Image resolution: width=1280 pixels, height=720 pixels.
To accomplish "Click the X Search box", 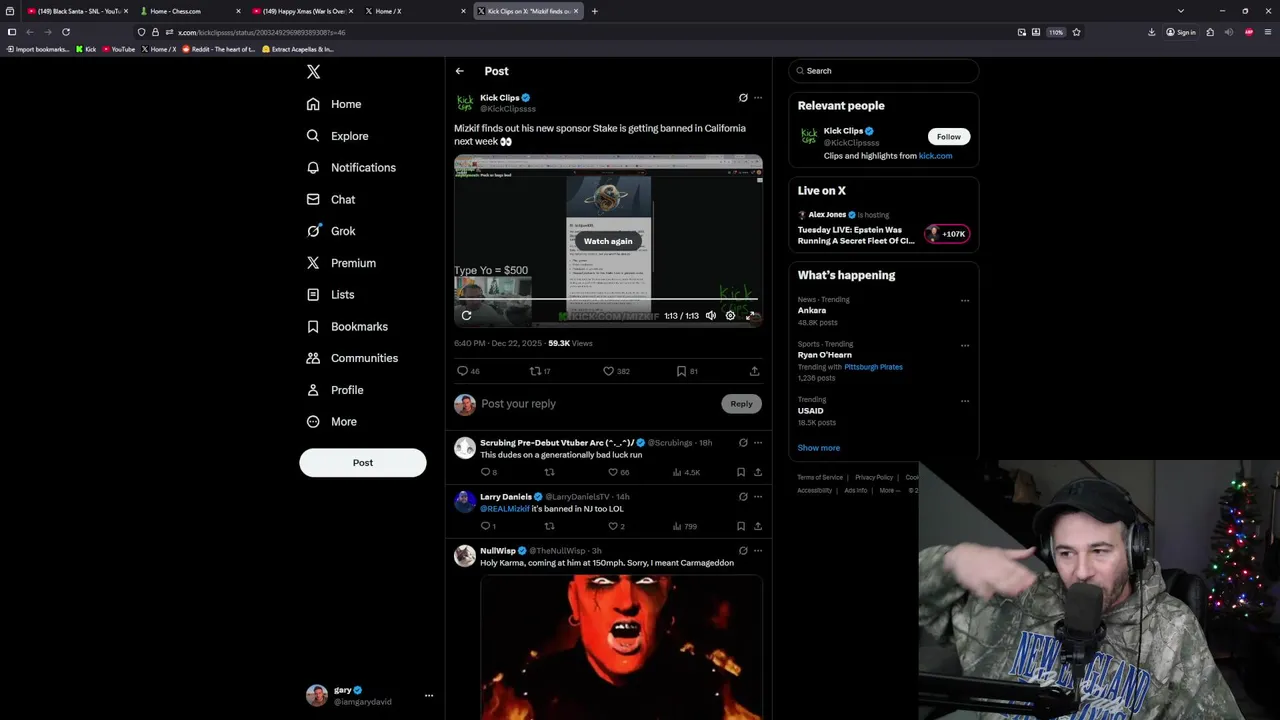I will [x=883, y=71].
